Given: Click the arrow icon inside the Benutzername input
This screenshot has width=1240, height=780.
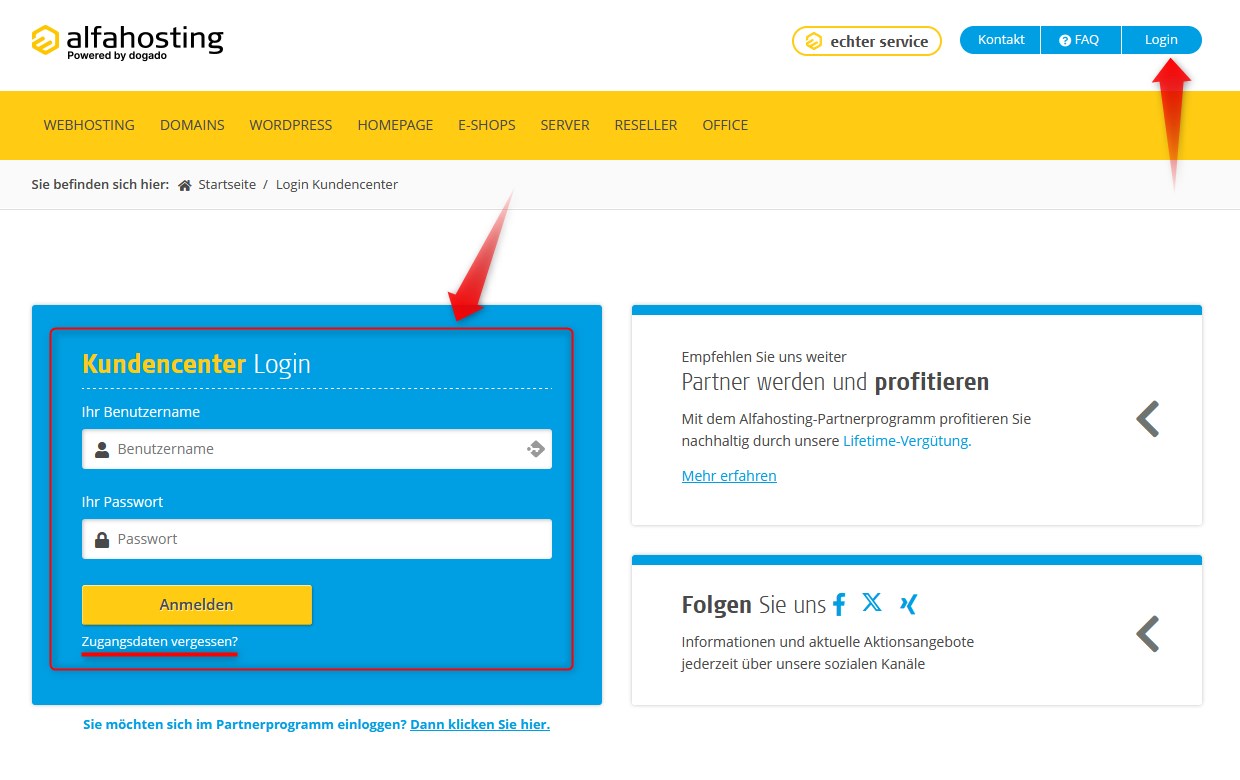Looking at the screenshot, I should coord(534,448).
